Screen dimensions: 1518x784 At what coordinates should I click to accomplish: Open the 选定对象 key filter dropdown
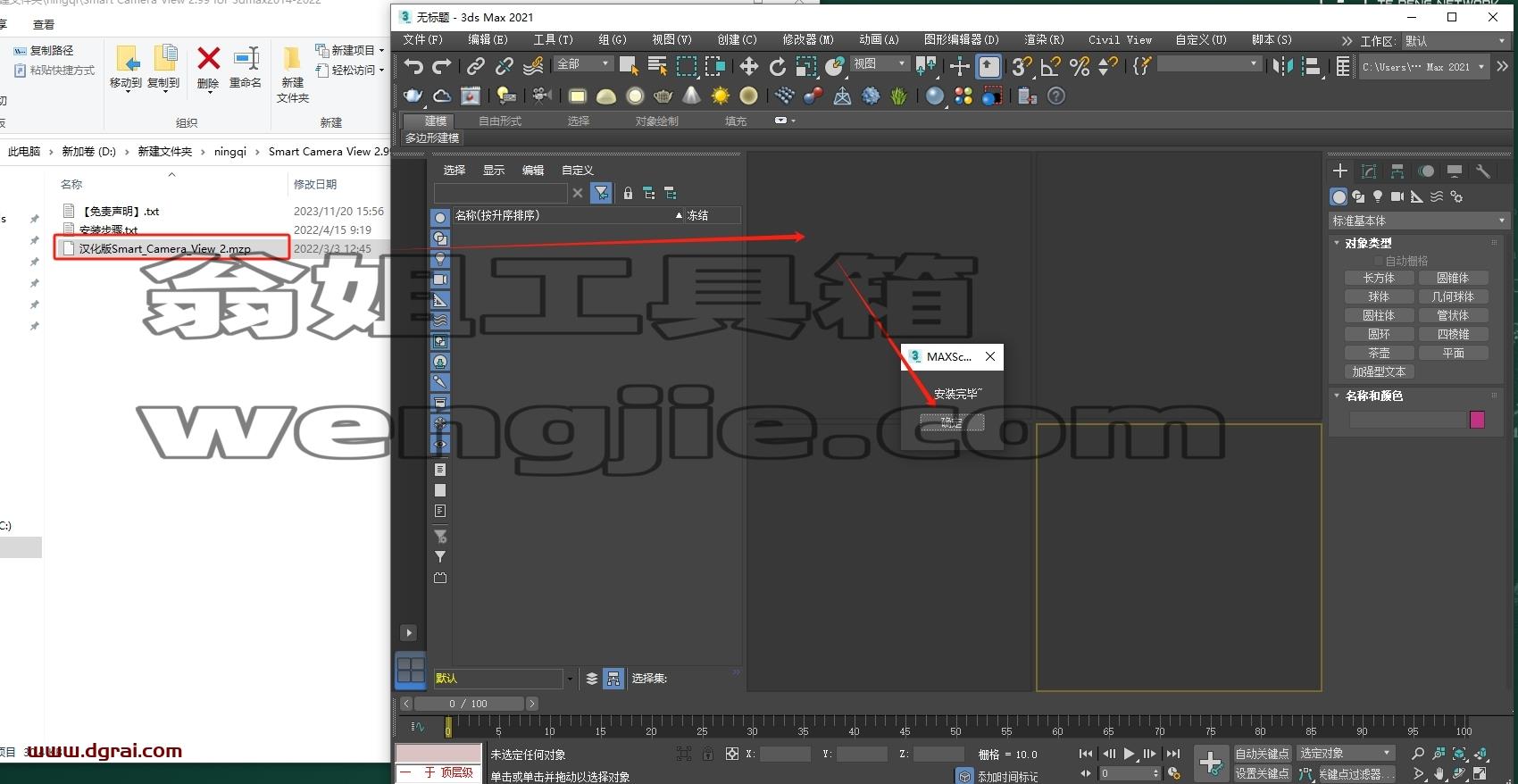pos(1346,754)
